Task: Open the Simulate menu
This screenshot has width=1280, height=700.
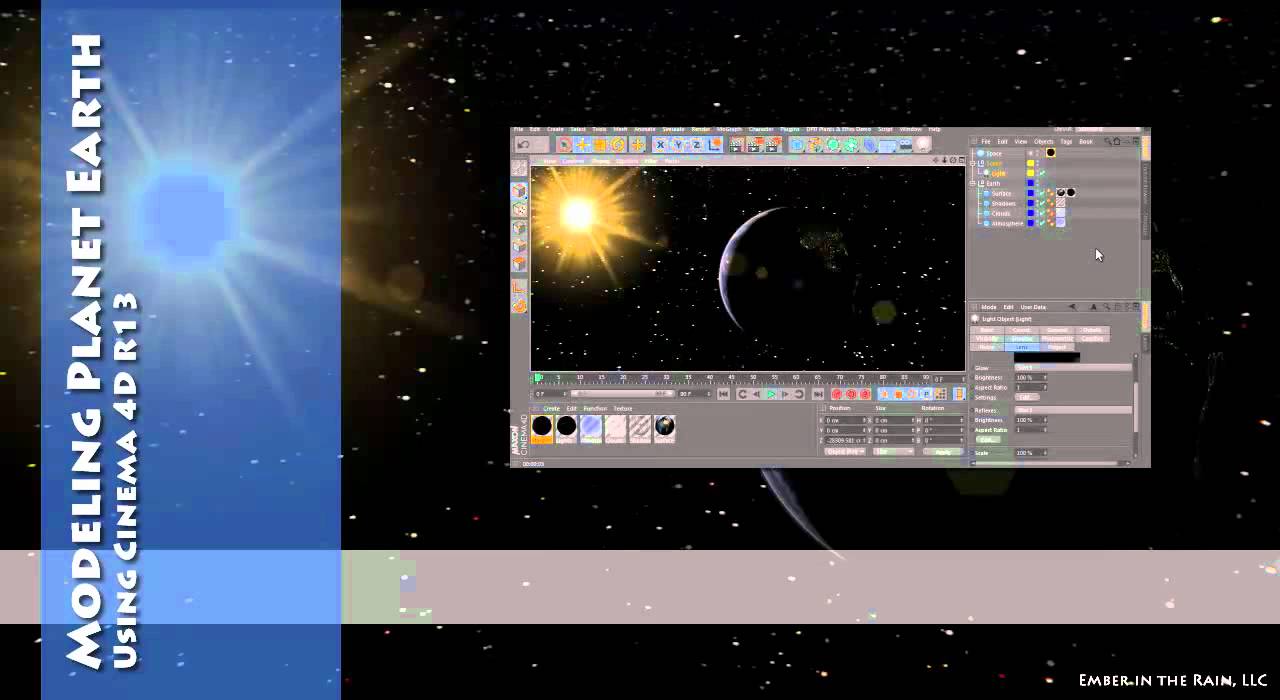Action: pyautogui.click(x=674, y=129)
